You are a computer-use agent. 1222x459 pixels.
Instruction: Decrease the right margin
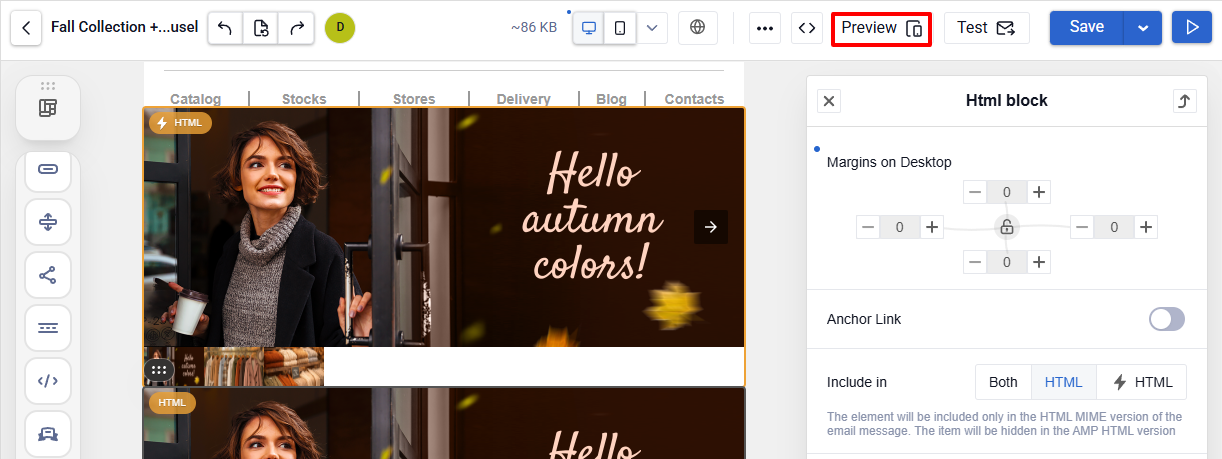(x=1082, y=227)
